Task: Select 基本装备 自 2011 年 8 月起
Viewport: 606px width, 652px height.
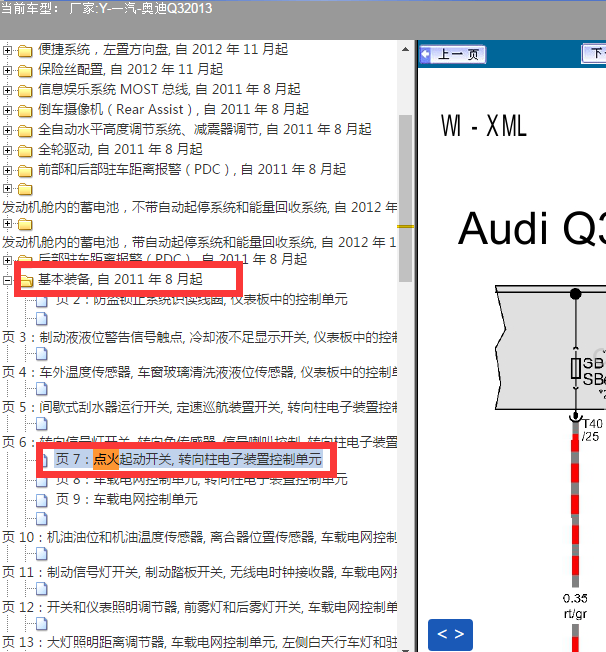Action: (x=120, y=279)
